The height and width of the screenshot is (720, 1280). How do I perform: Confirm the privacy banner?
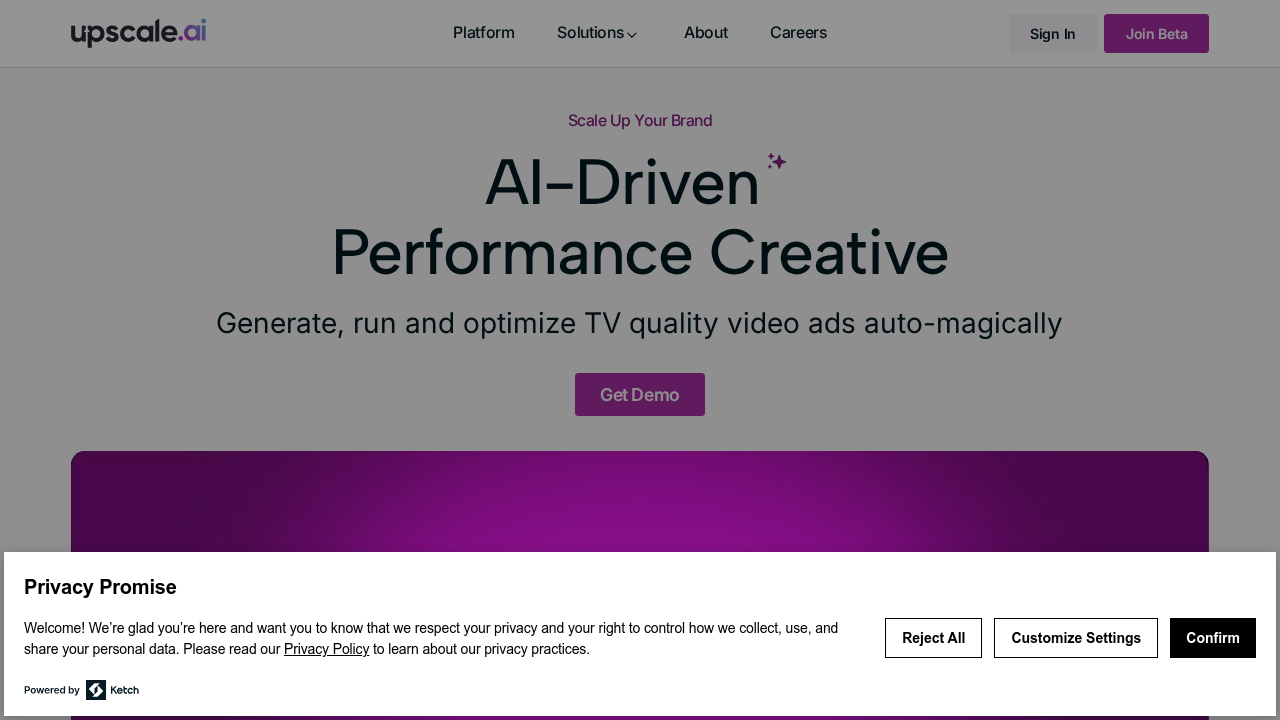(x=1212, y=638)
